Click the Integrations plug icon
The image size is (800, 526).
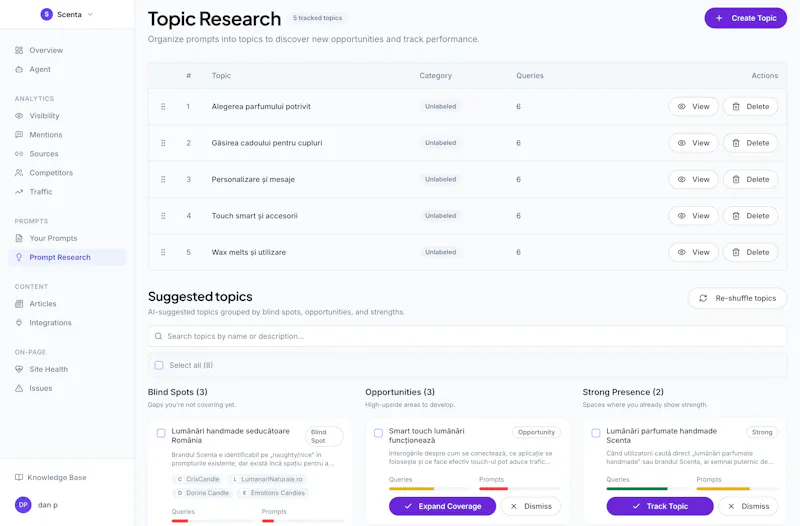pos(19,322)
